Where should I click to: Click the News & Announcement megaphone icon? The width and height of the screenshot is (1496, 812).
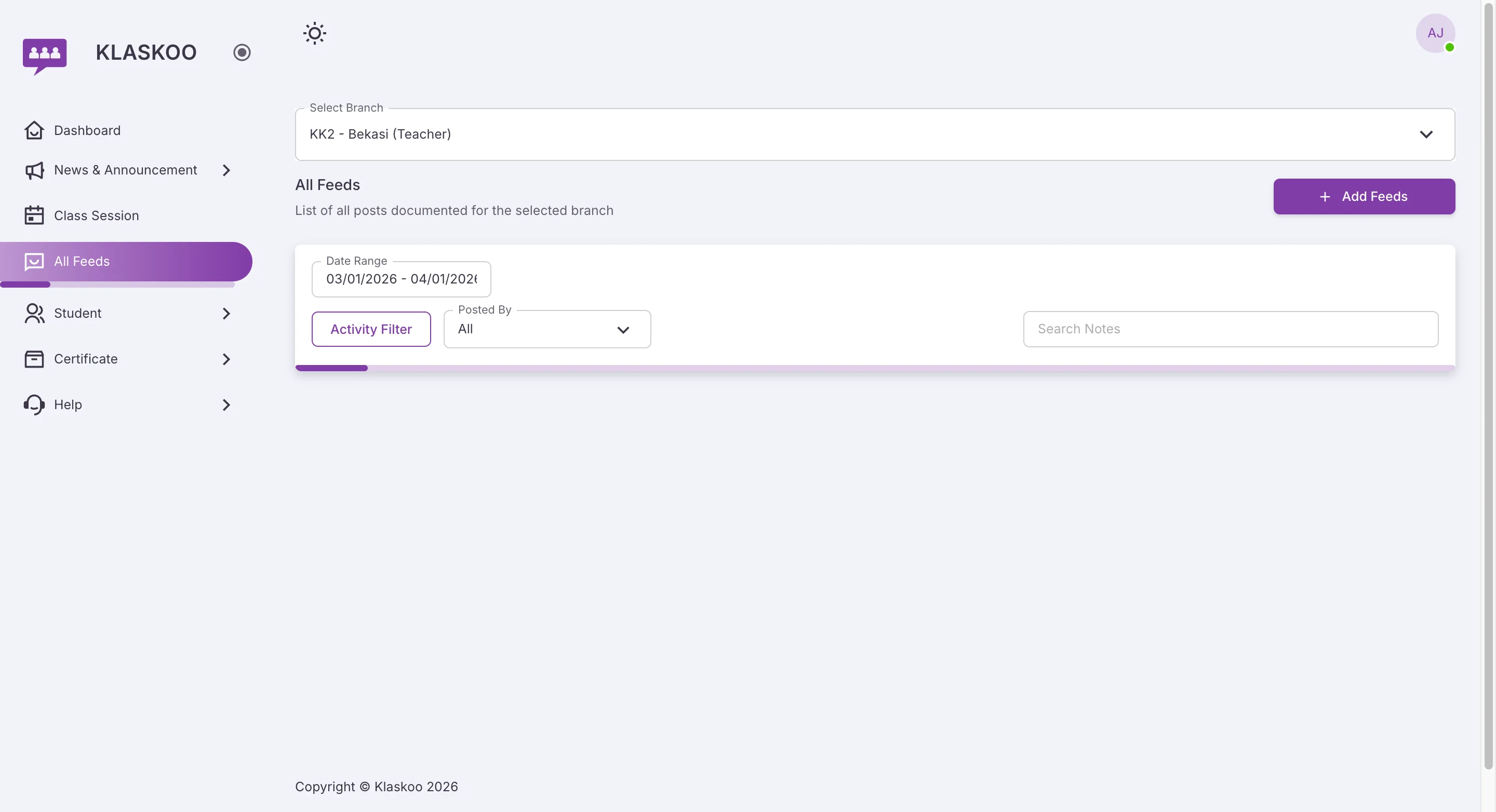tap(34, 170)
